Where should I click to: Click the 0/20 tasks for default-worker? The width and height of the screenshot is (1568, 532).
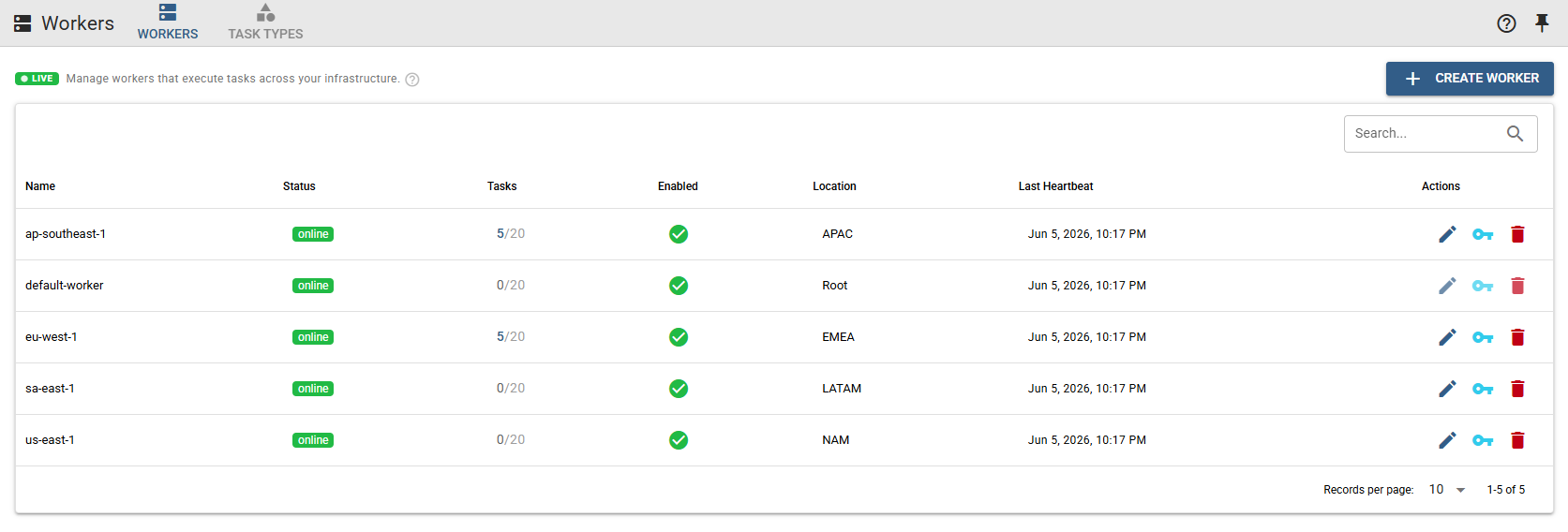pyautogui.click(x=511, y=286)
